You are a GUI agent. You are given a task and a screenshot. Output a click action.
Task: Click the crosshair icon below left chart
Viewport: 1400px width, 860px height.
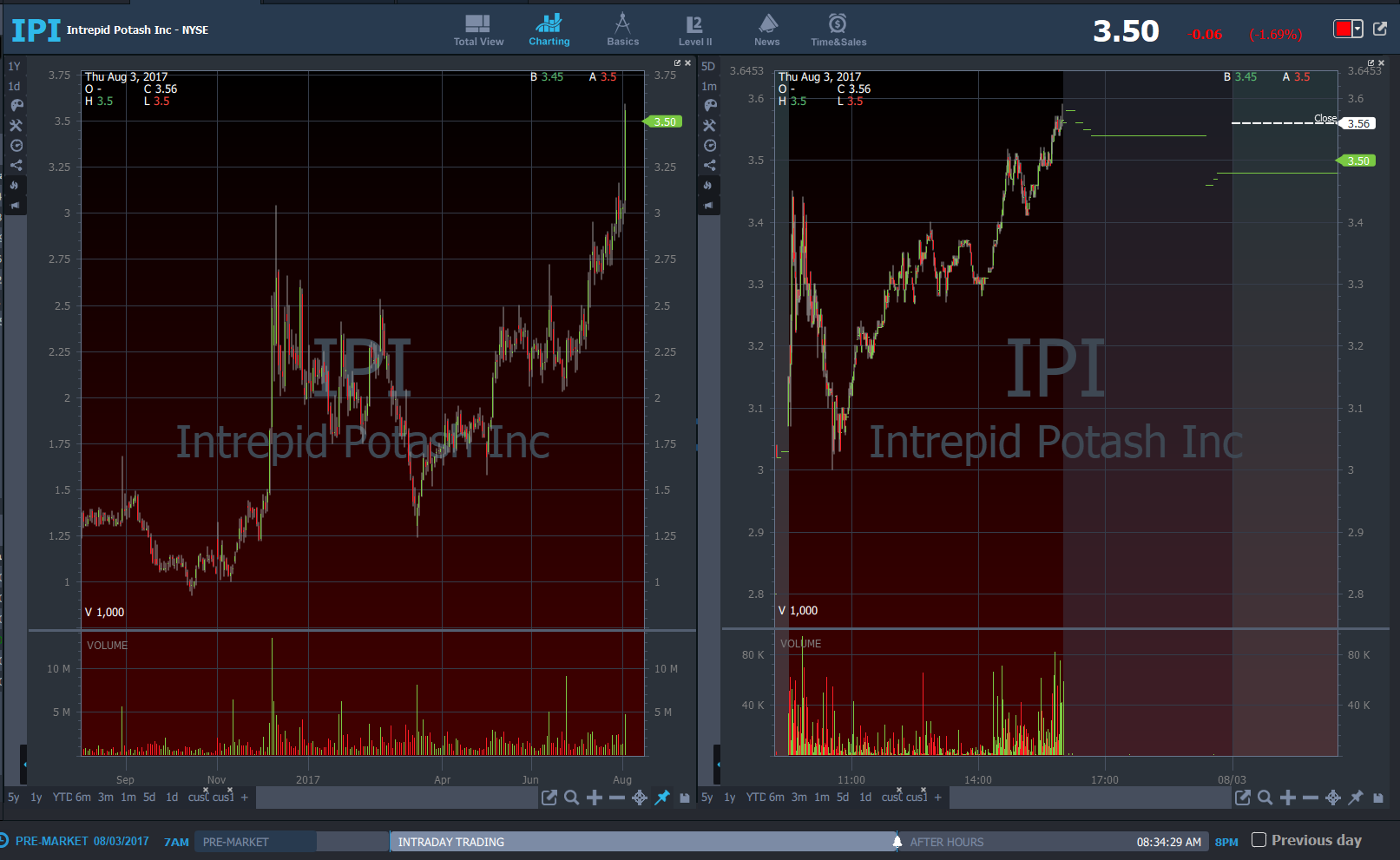pos(640,798)
